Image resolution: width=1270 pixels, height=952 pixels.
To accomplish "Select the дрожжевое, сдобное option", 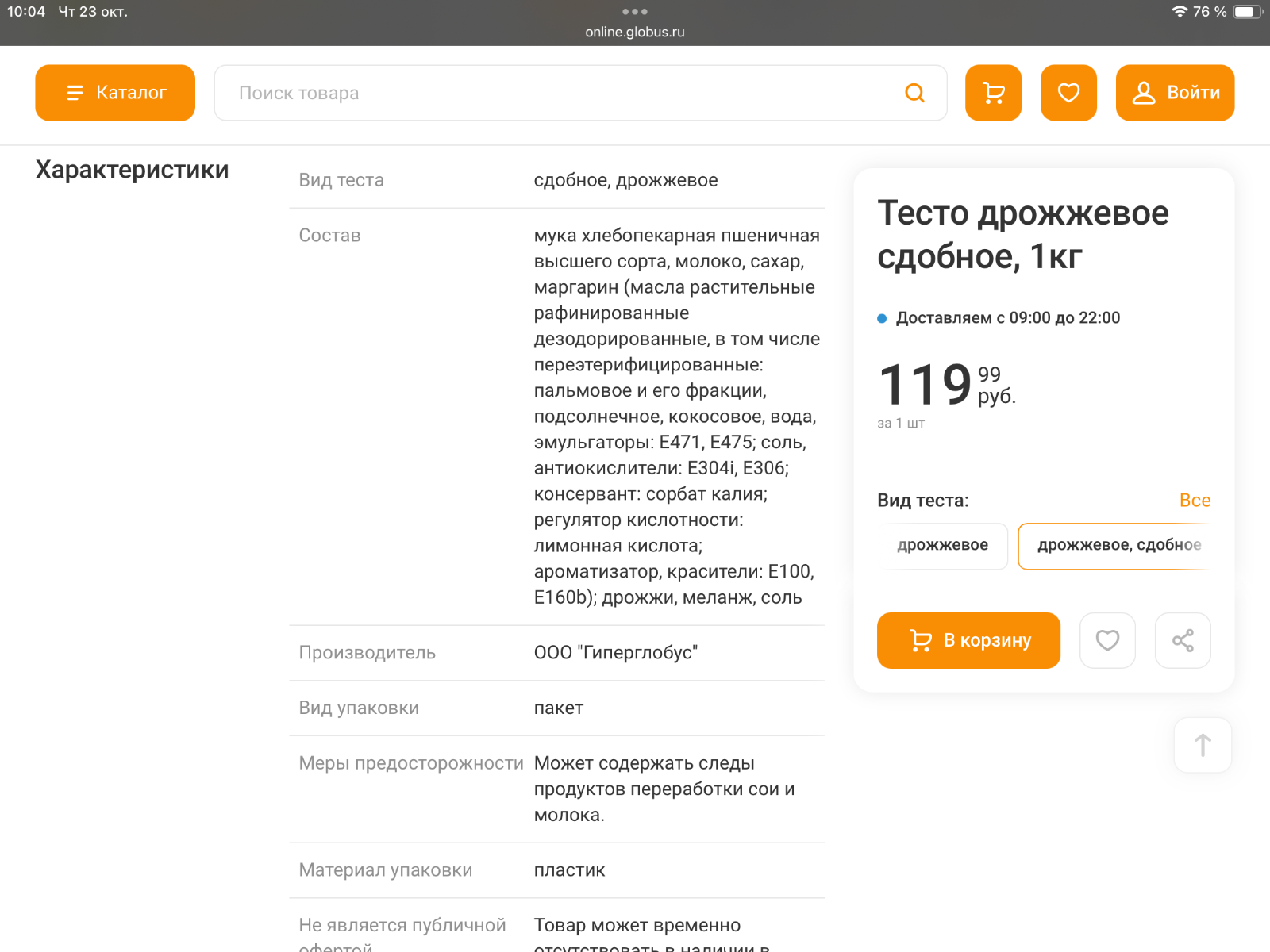I will pyautogui.click(x=1115, y=546).
